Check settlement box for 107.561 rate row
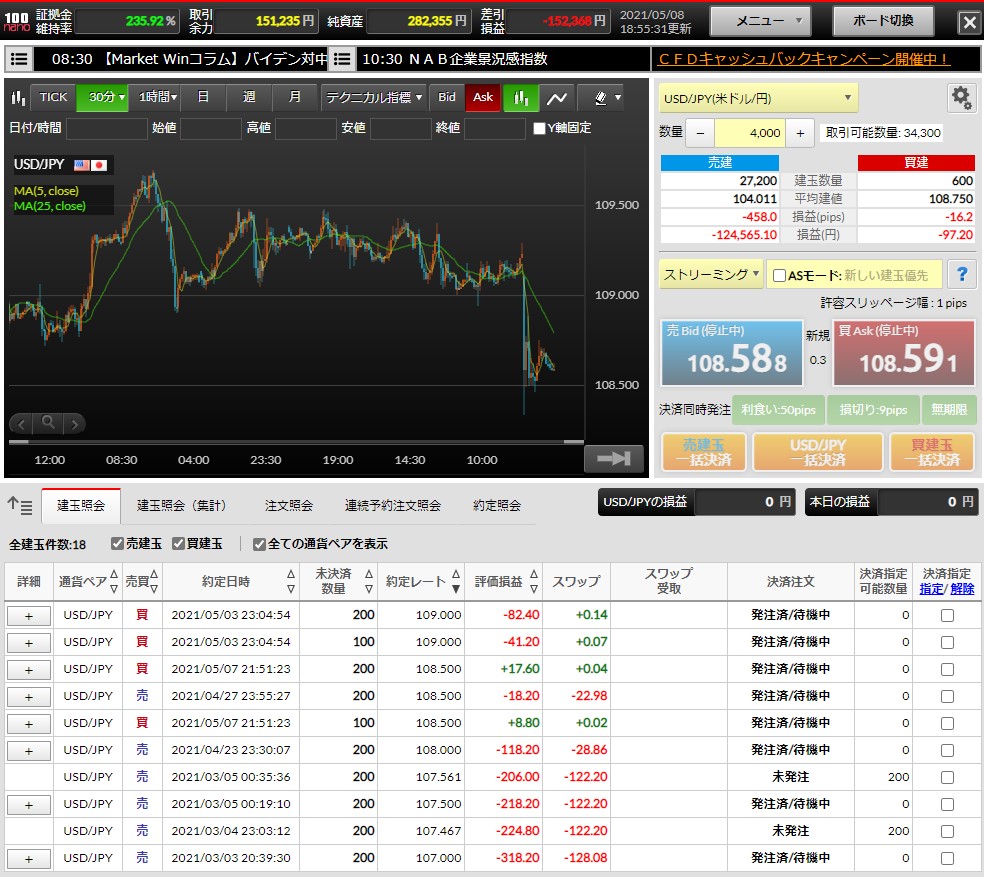The image size is (984, 877). click(x=947, y=777)
